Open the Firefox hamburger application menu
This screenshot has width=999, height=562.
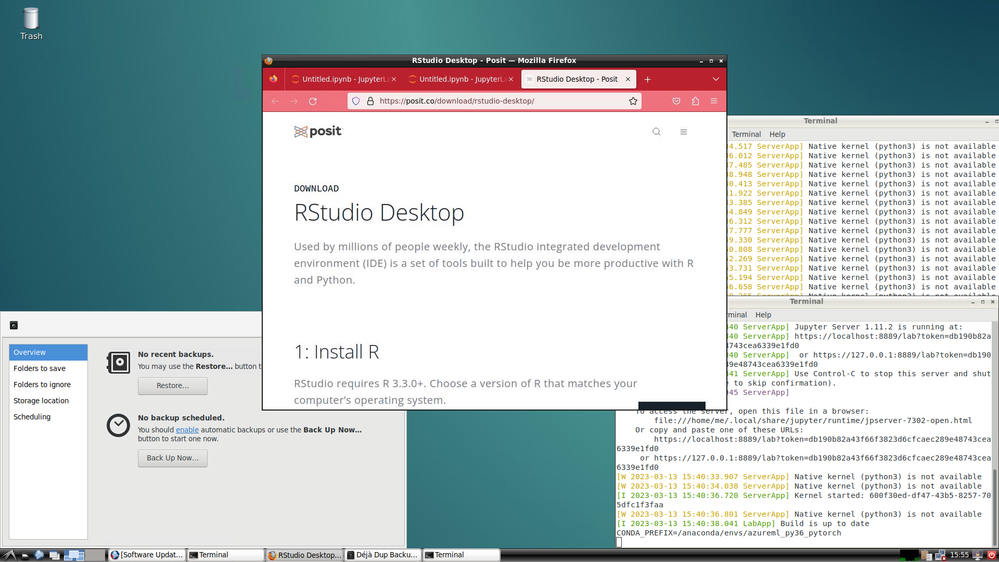(x=714, y=101)
